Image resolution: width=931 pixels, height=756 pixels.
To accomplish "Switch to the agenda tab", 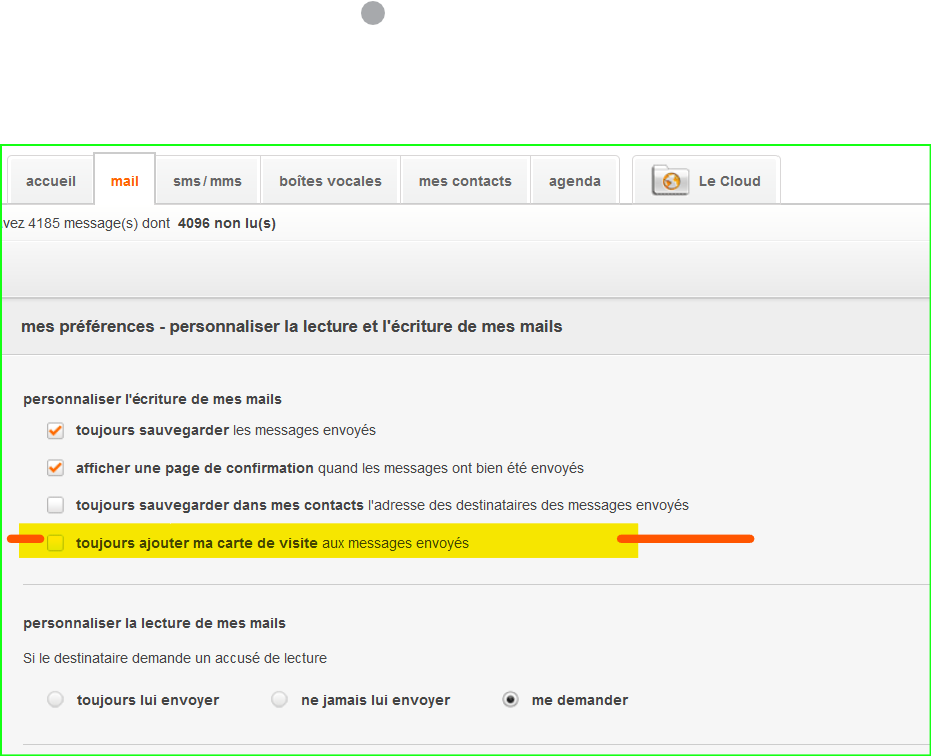I will click(575, 181).
